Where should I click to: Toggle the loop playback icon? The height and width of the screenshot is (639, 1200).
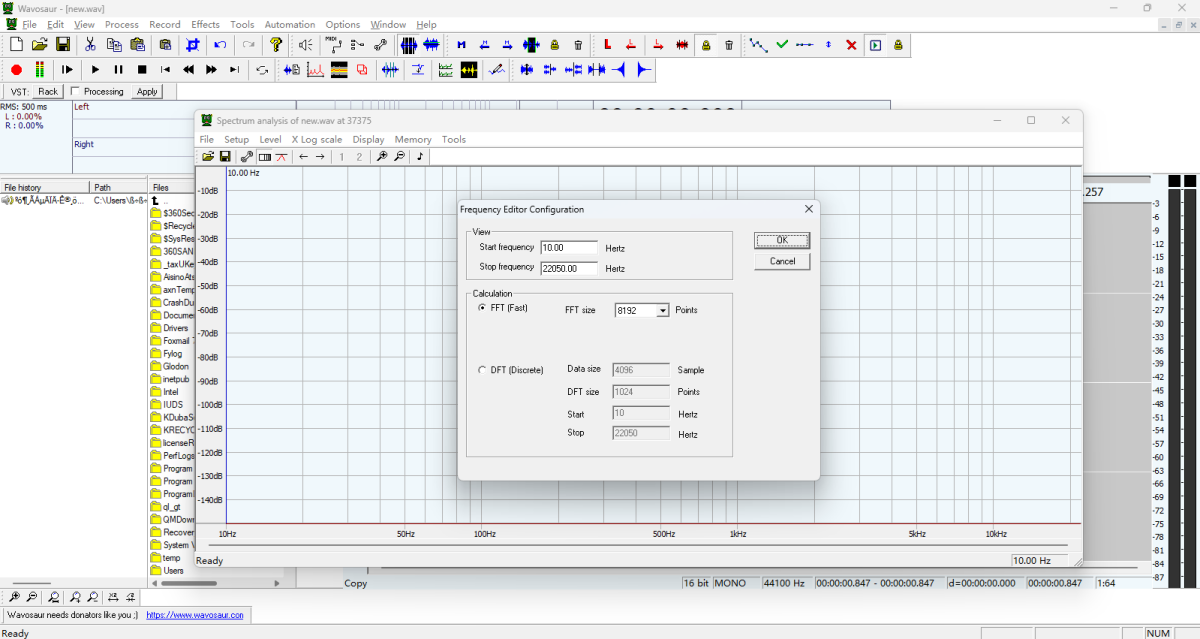click(x=262, y=70)
